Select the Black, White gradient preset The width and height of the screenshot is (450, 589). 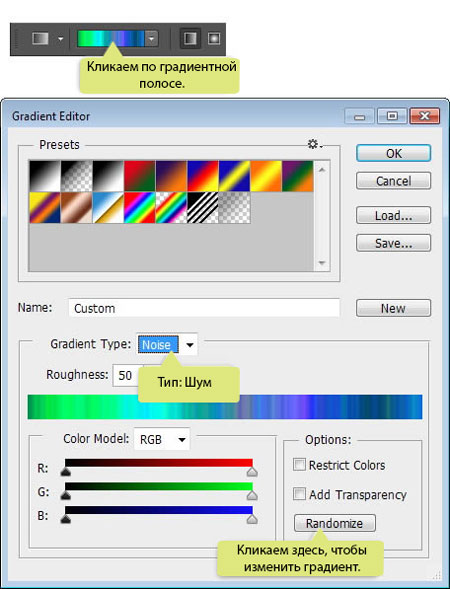(x=108, y=176)
